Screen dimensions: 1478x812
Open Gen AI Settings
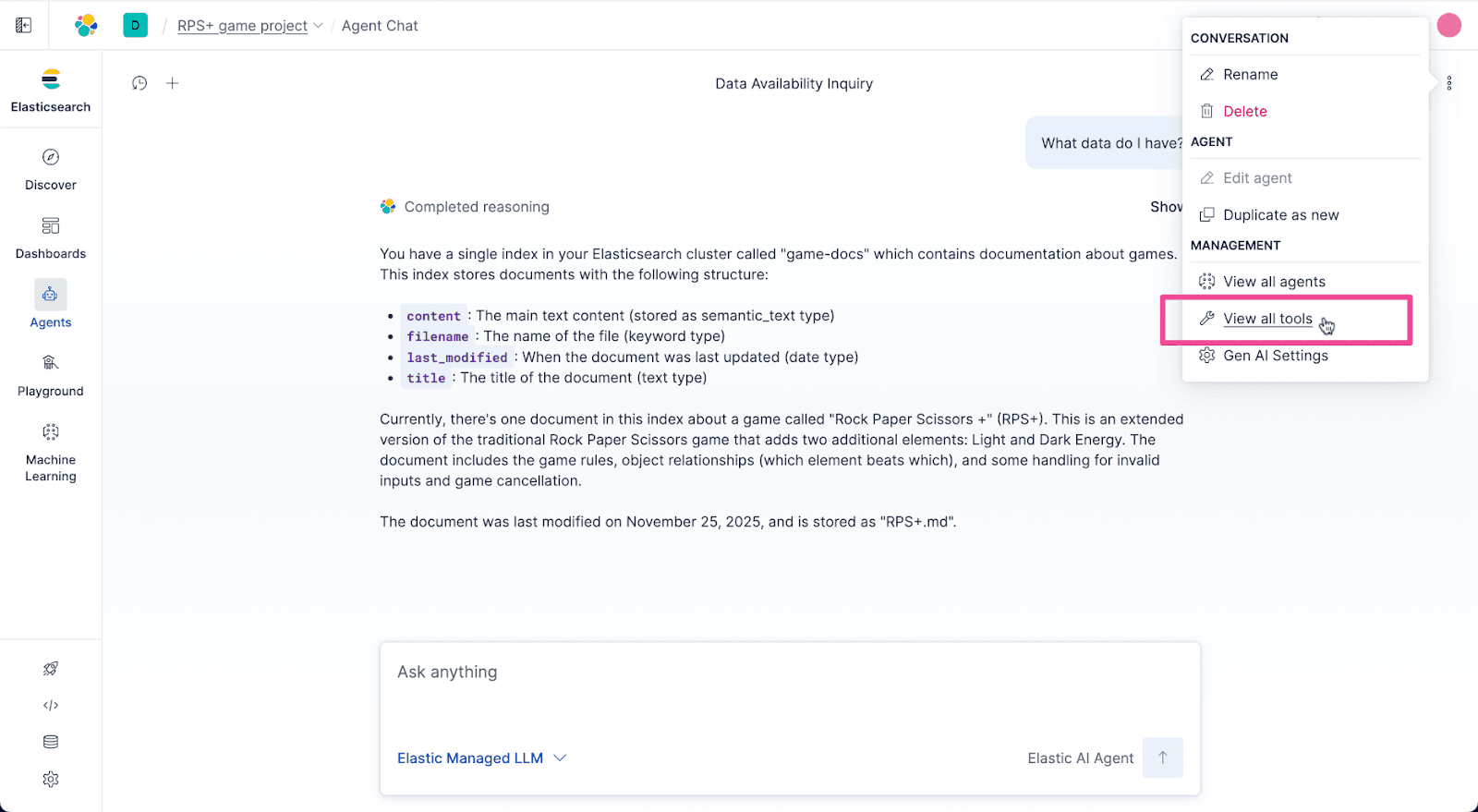1275,356
